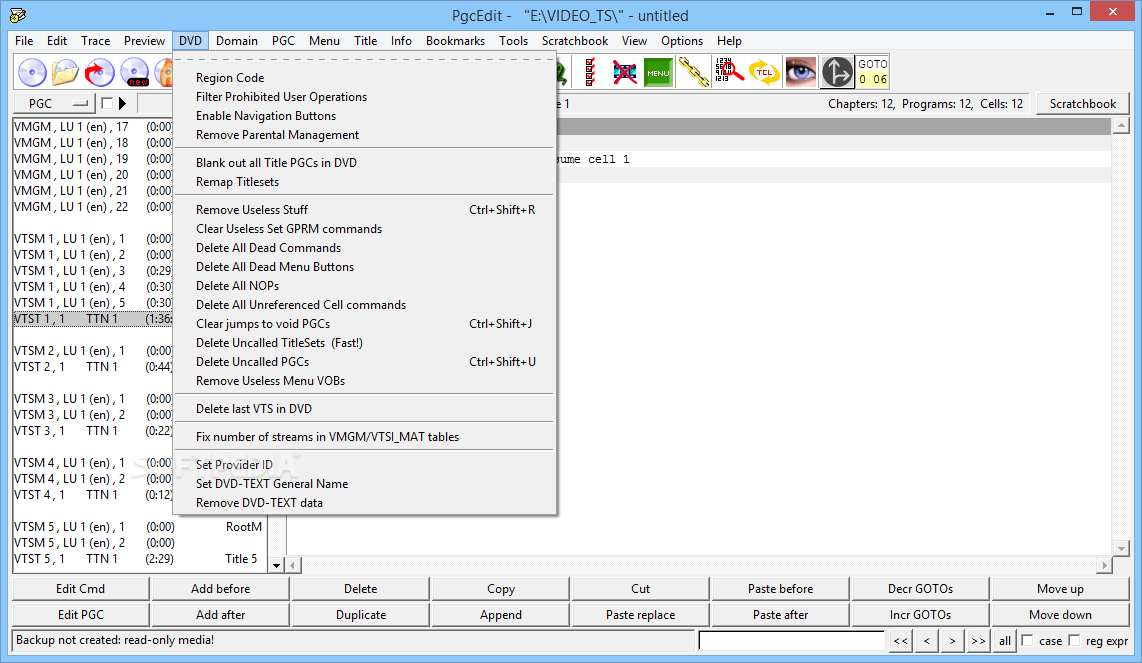The height and width of the screenshot is (663, 1142).
Task: Click the Edit PGC button
Action: (x=80, y=615)
